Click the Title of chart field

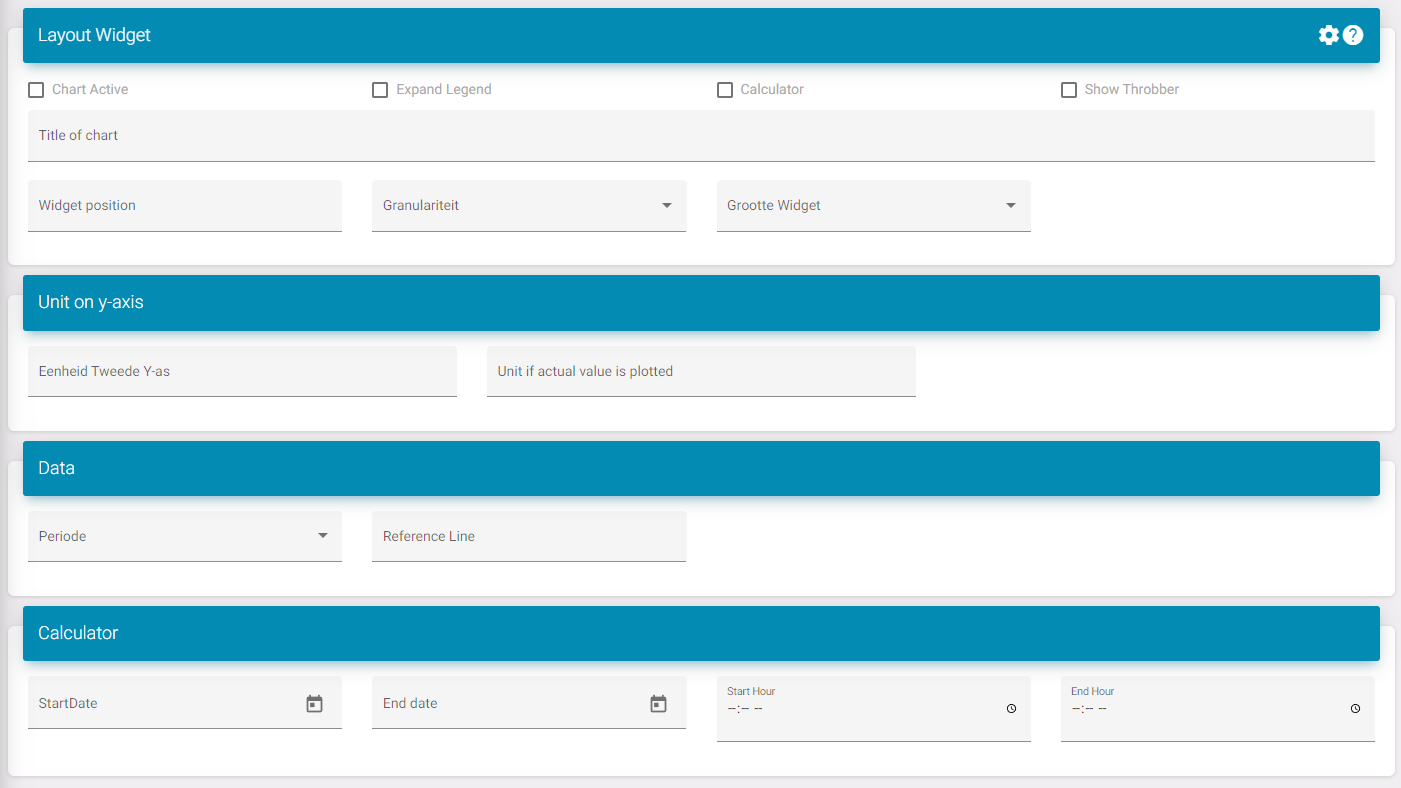coord(700,136)
